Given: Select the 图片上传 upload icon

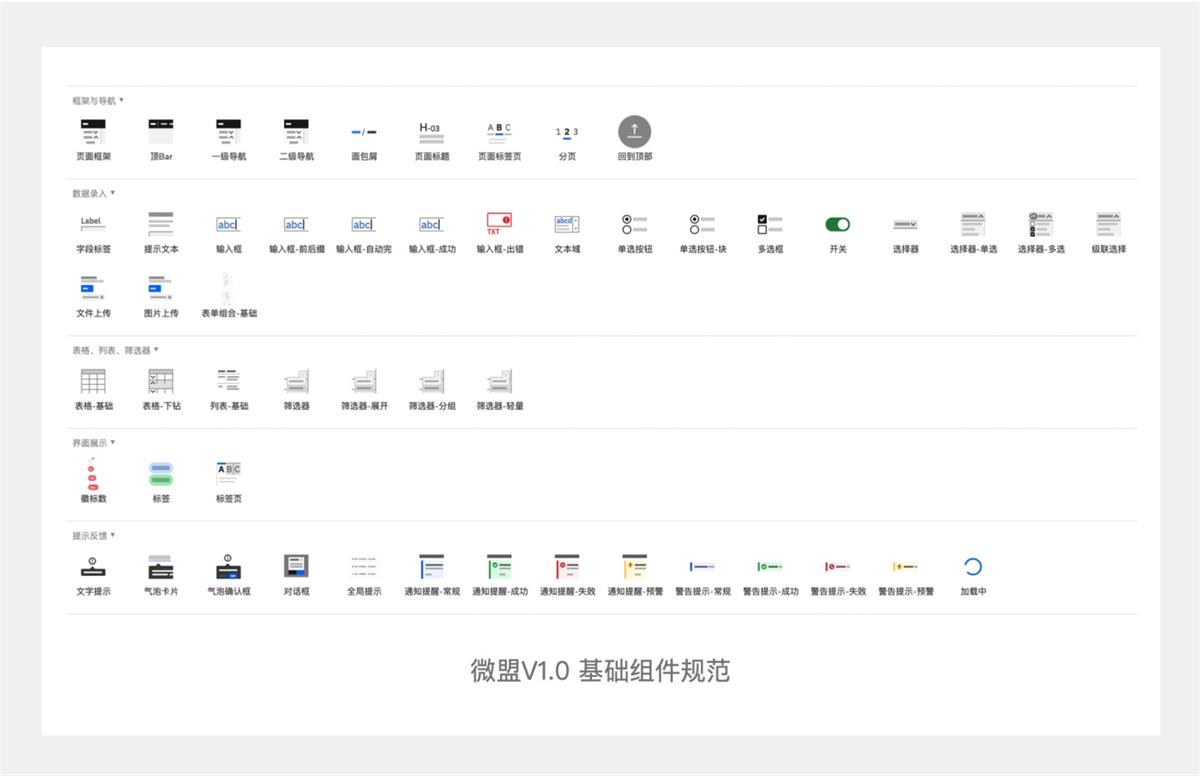Looking at the screenshot, I should [161, 288].
